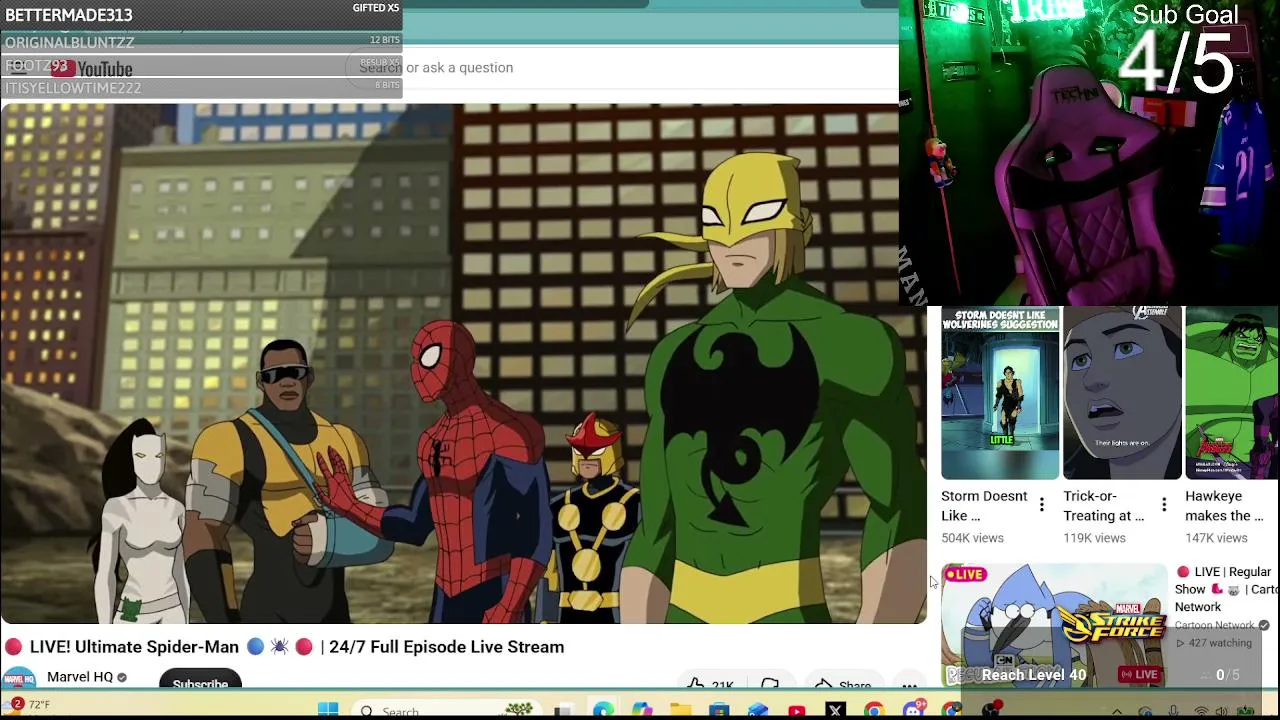Click the 'Hawkeye makes the ...' short title
This screenshot has height=720, width=1280.
tap(1224, 506)
